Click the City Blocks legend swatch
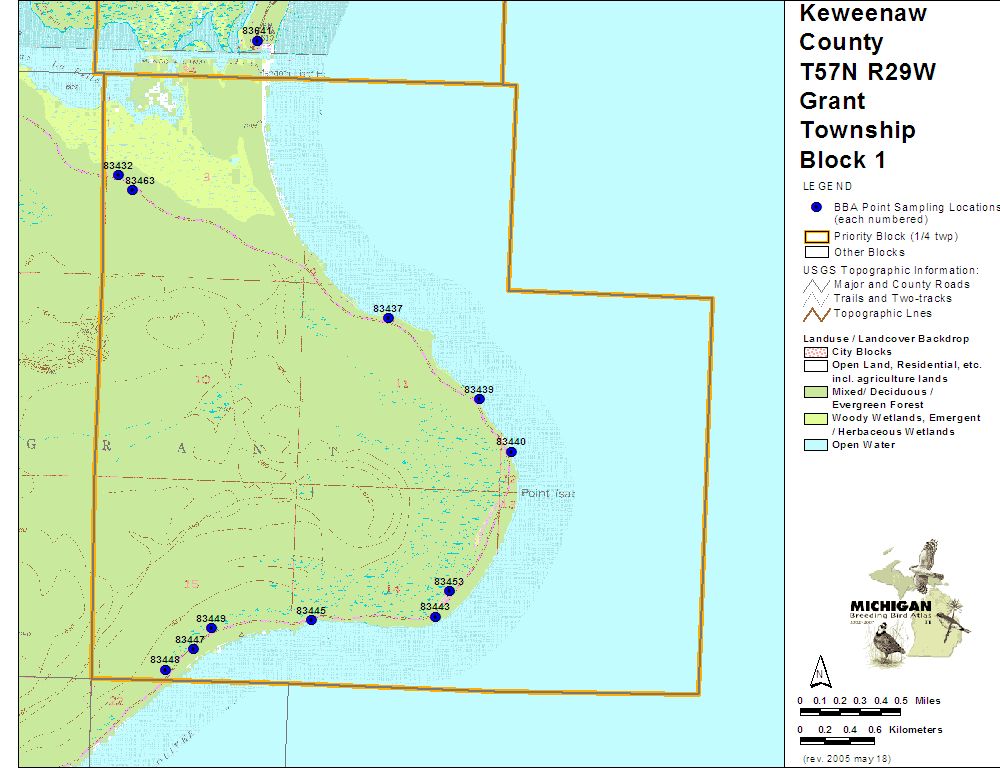The image size is (1000, 768). coord(816,352)
